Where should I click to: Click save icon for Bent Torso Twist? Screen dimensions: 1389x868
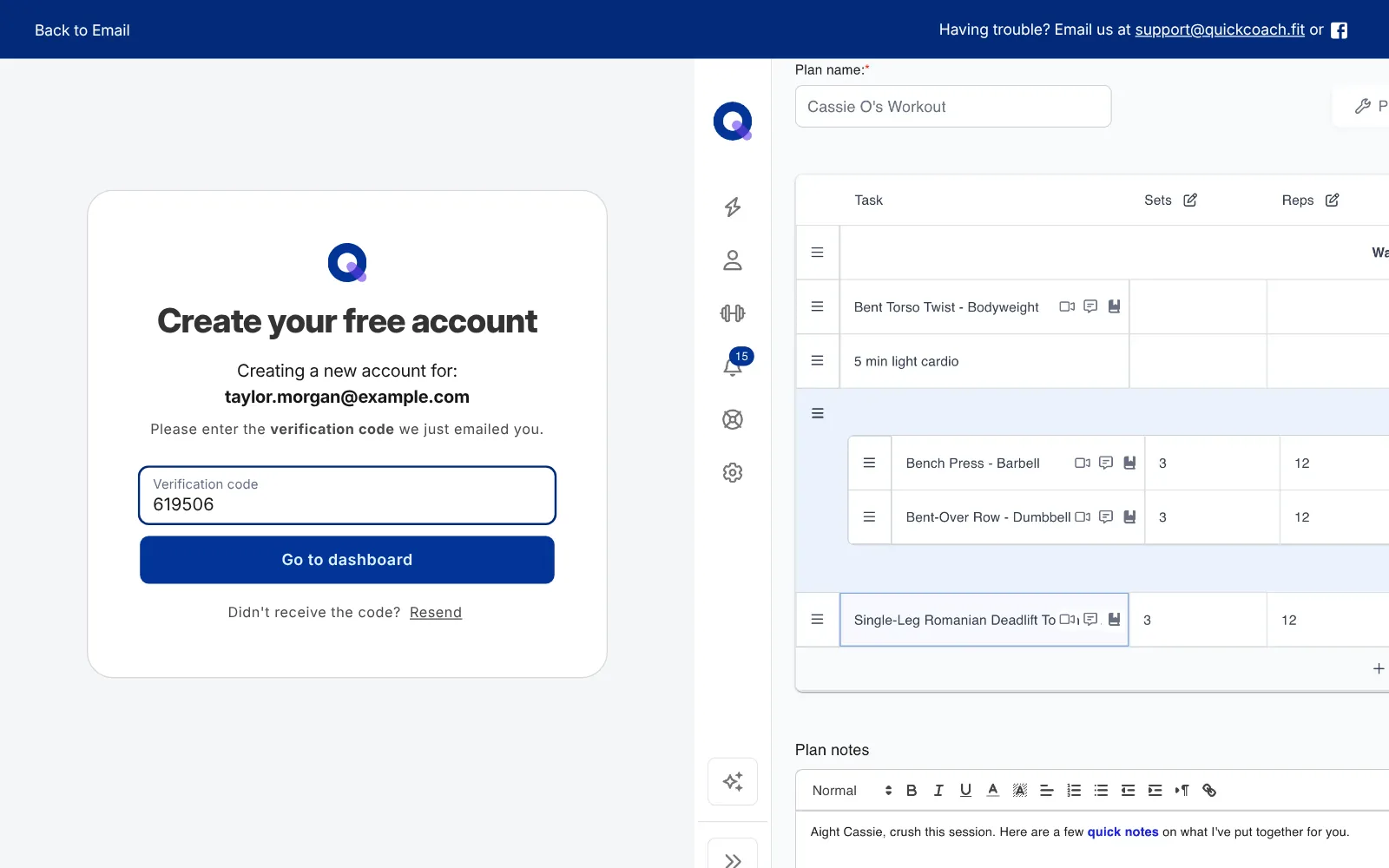click(1115, 306)
